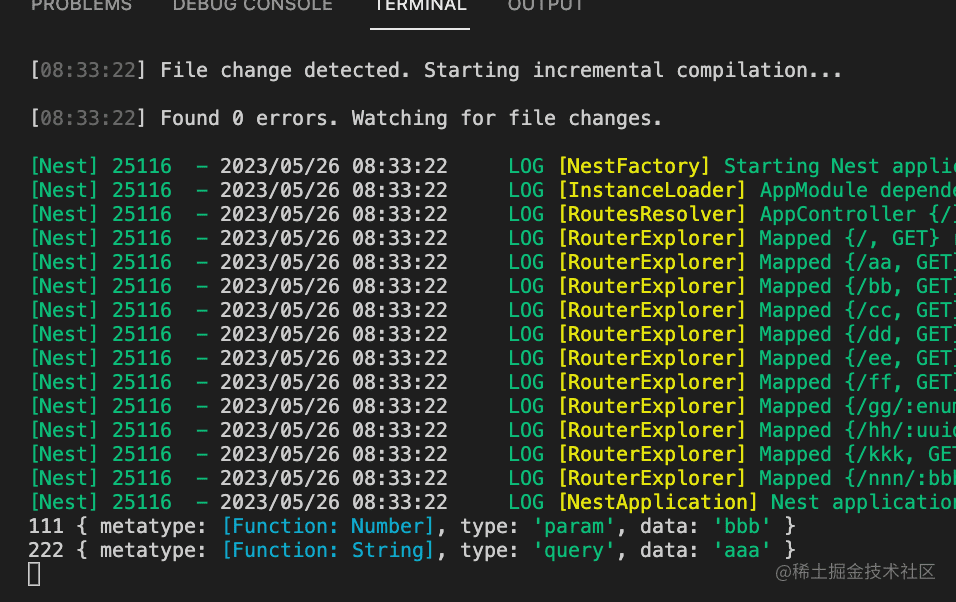
Task: Click the 'bbb' data value
Action: [742, 526]
